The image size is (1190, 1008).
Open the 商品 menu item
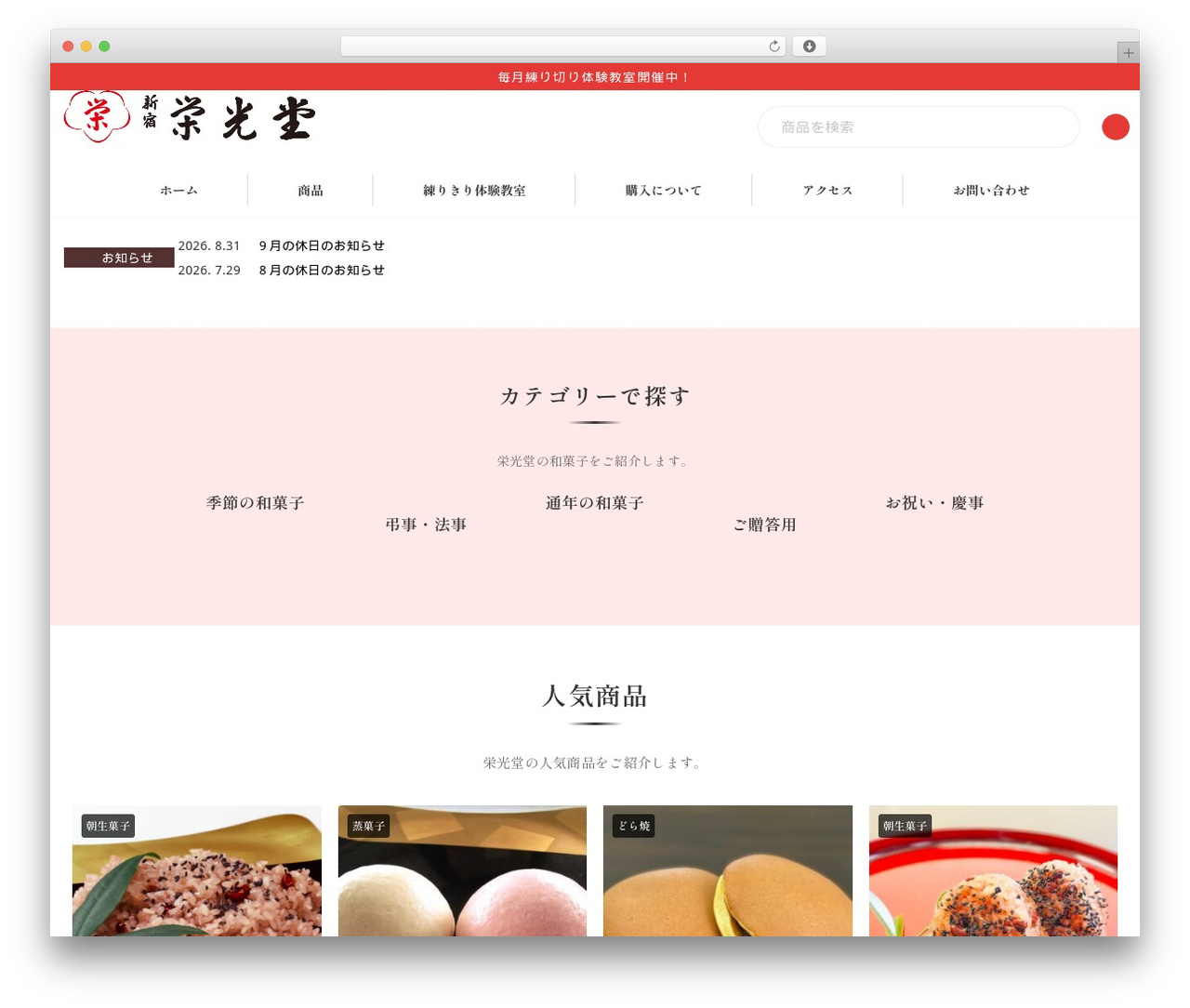click(311, 191)
